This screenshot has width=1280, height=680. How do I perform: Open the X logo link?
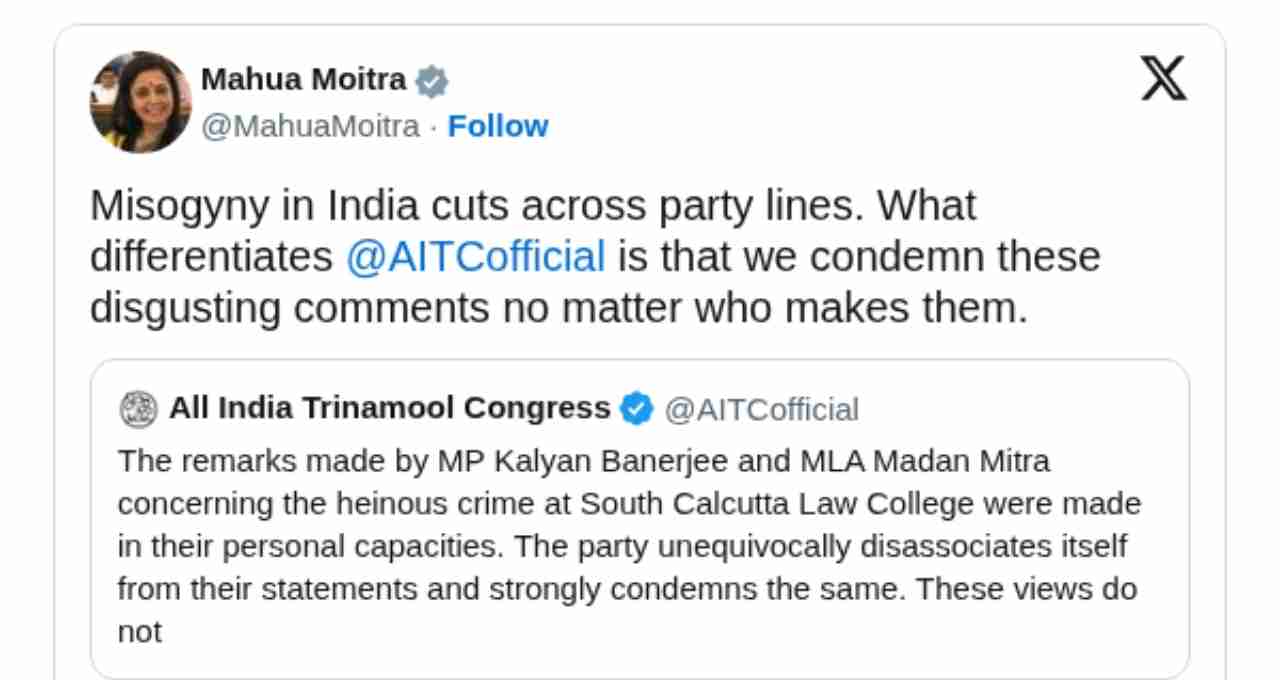pos(1164,78)
